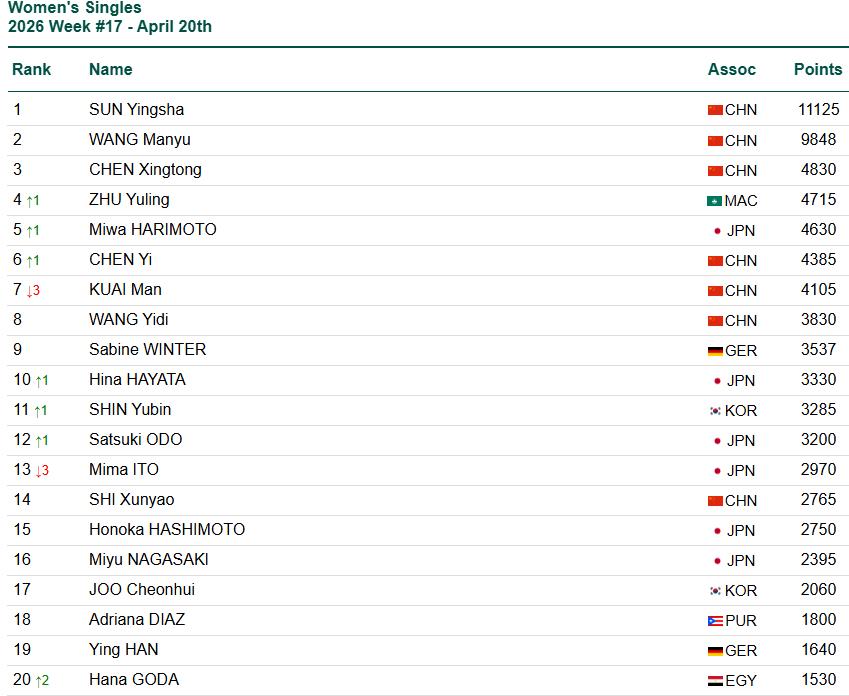The image size is (849, 696).
Task: Click the Egypt flag beside Hana GODA
Action: click(x=714, y=681)
